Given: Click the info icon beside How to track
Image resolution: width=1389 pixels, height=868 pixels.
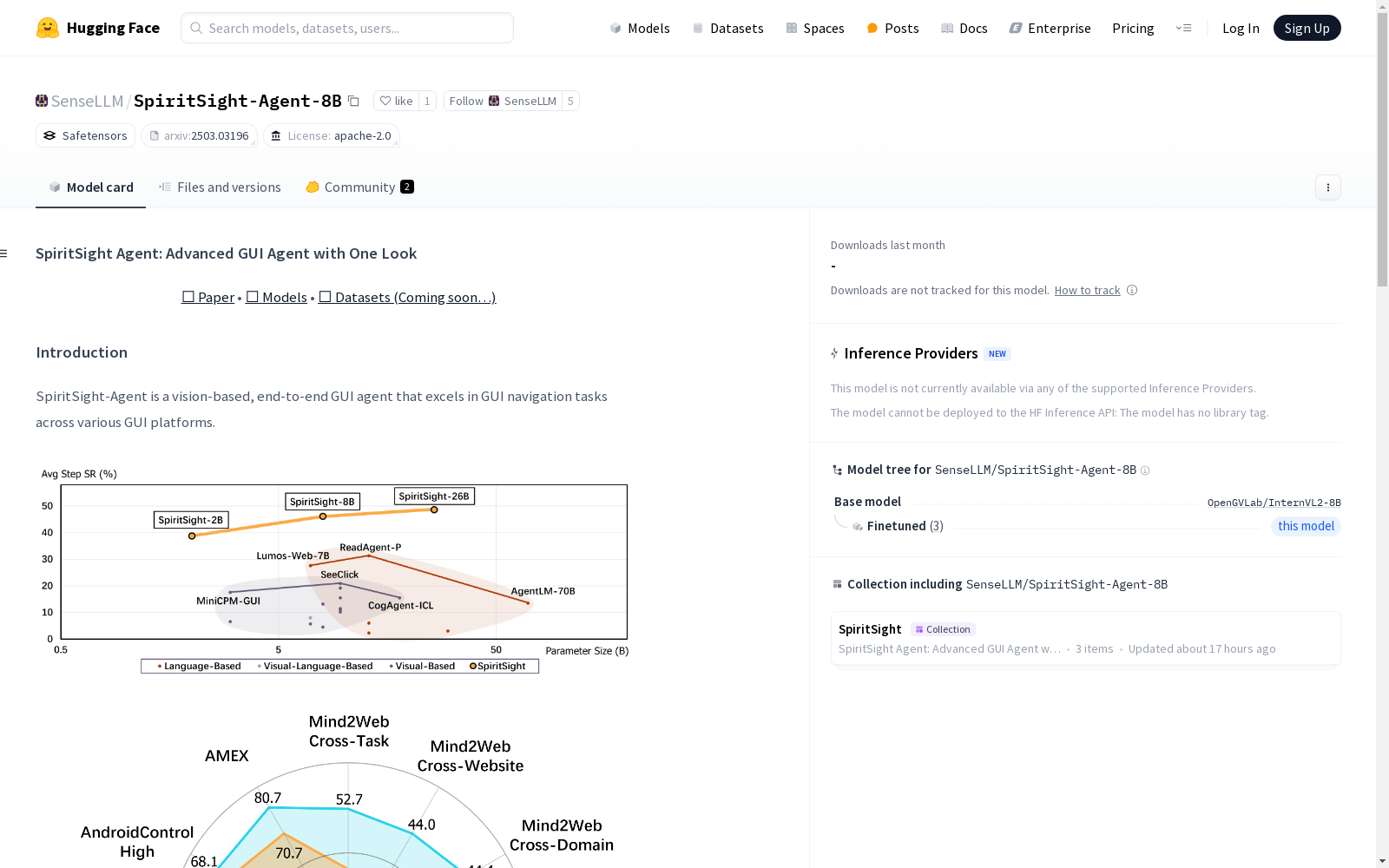Looking at the screenshot, I should point(1132,290).
